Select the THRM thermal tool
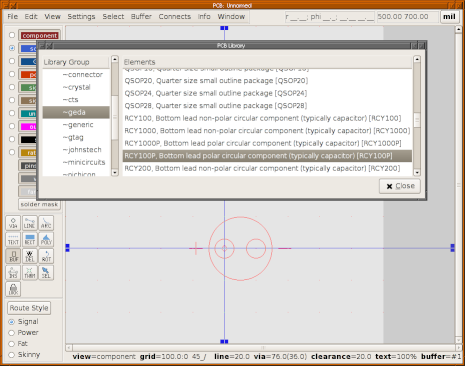The width and height of the screenshot is (465, 366). tap(30, 273)
